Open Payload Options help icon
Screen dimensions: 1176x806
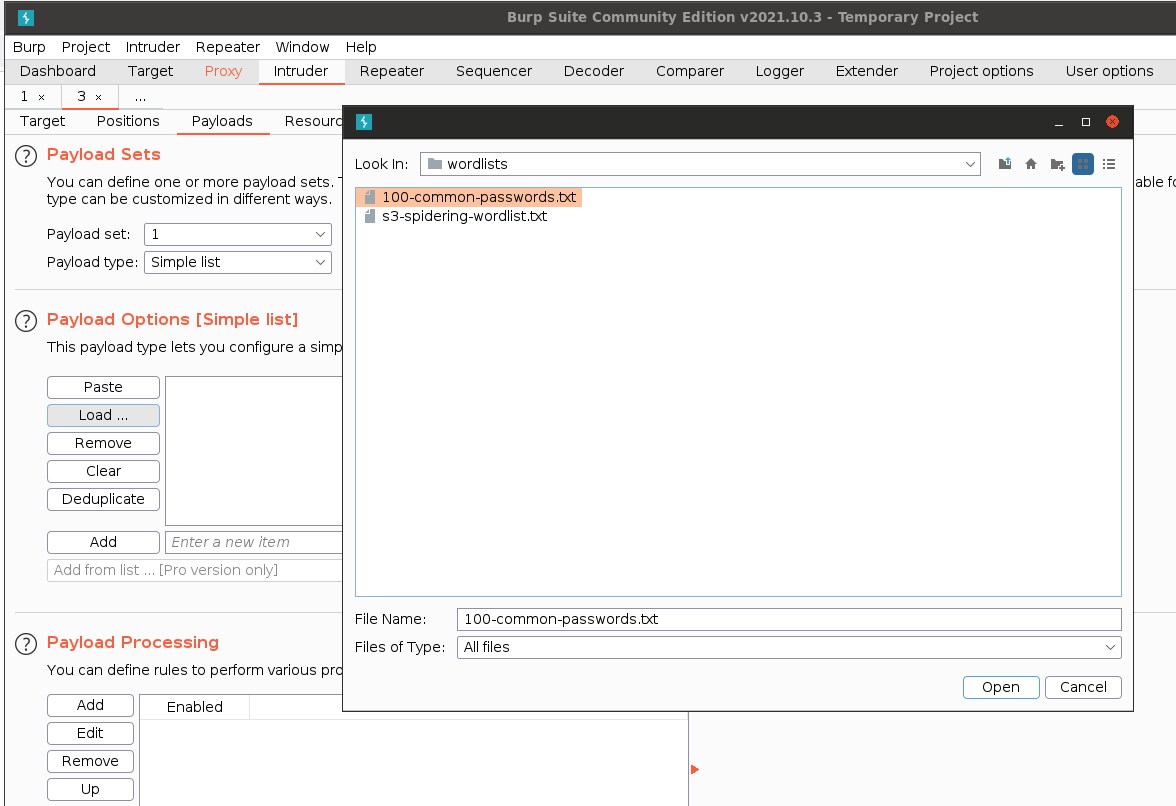point(26,321)
